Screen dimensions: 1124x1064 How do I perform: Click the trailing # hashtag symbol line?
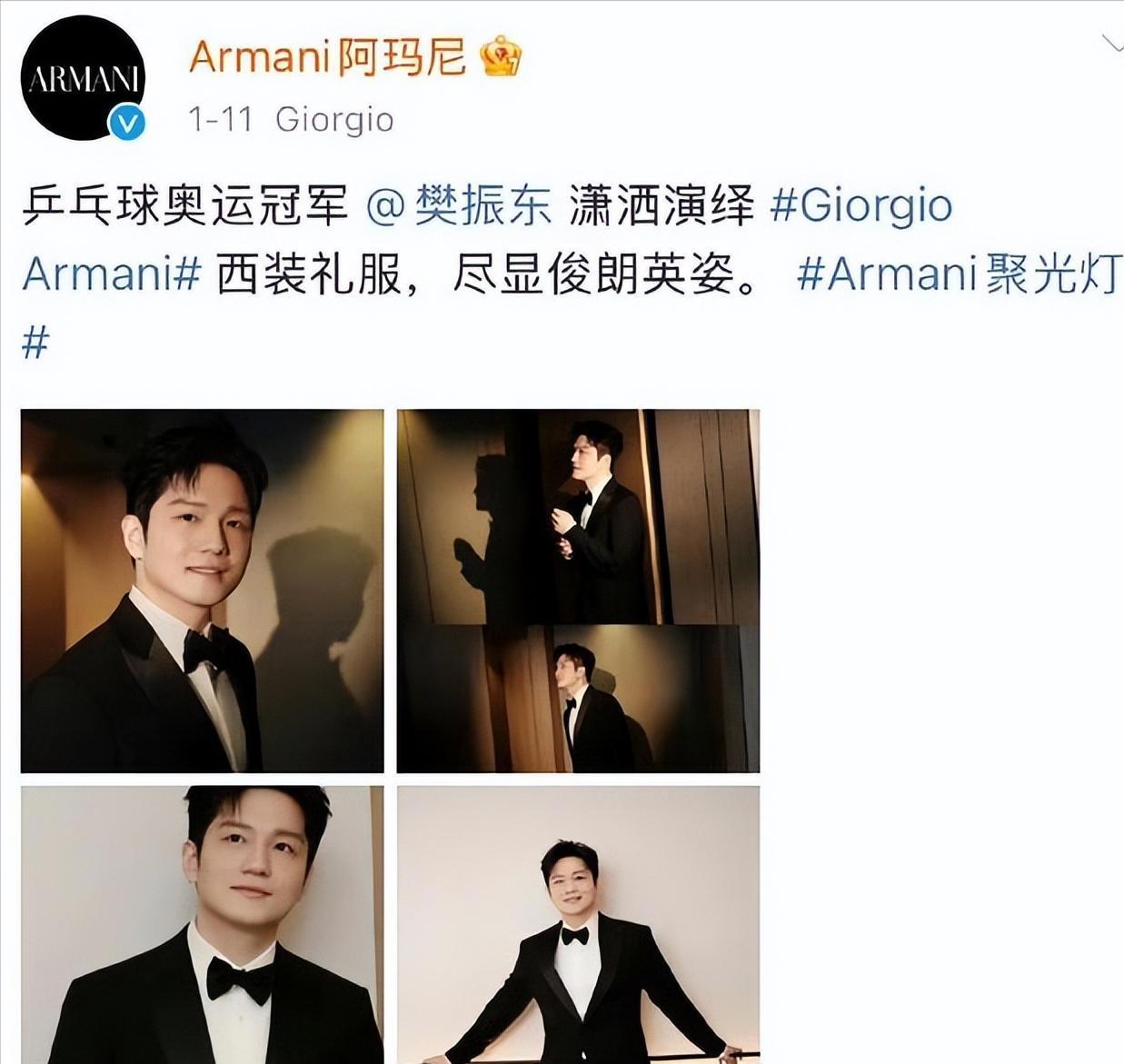coord(35,343)
